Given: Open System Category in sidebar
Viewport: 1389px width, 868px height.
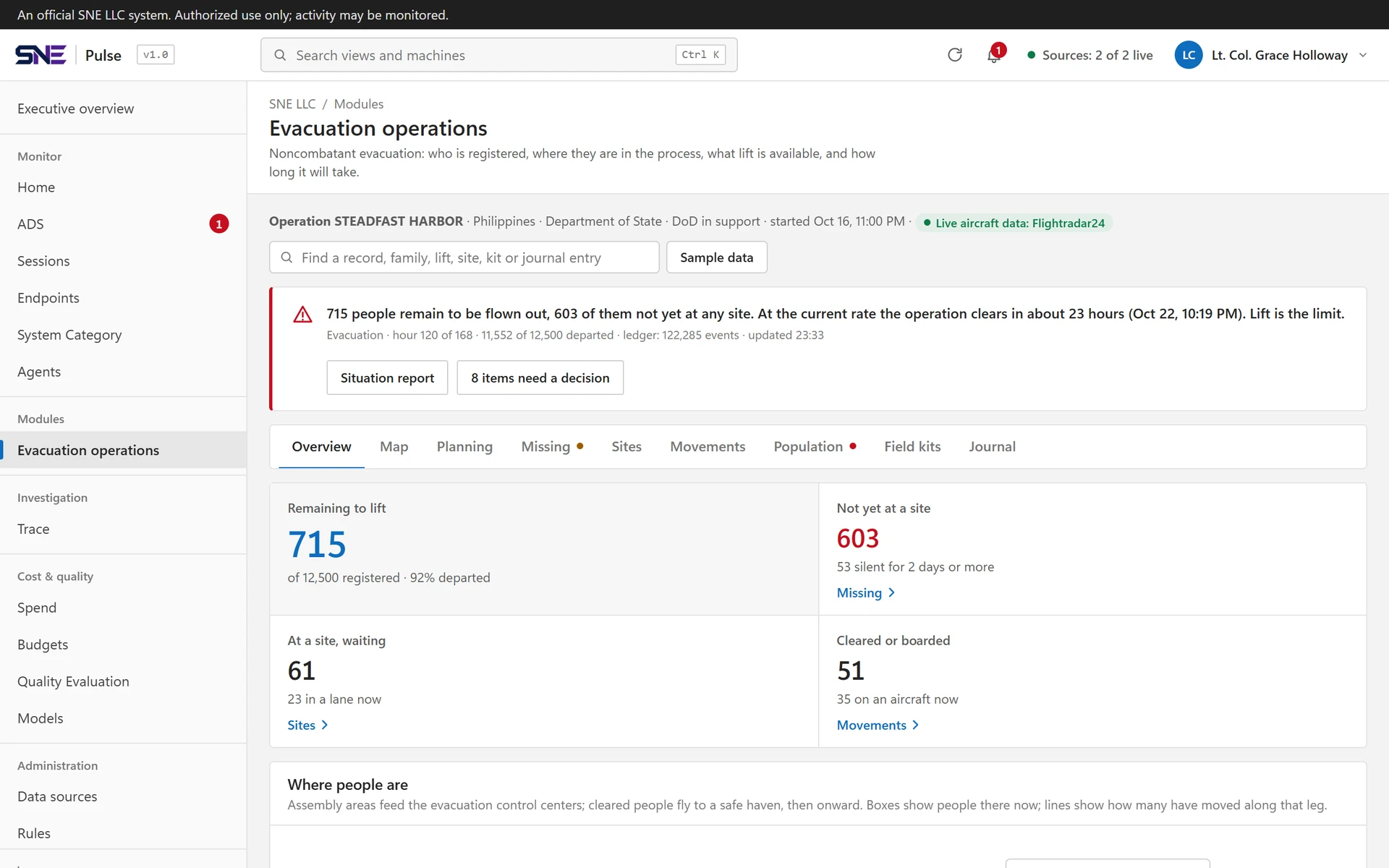Looking at the screenshot, I should (x=123, y=335).
